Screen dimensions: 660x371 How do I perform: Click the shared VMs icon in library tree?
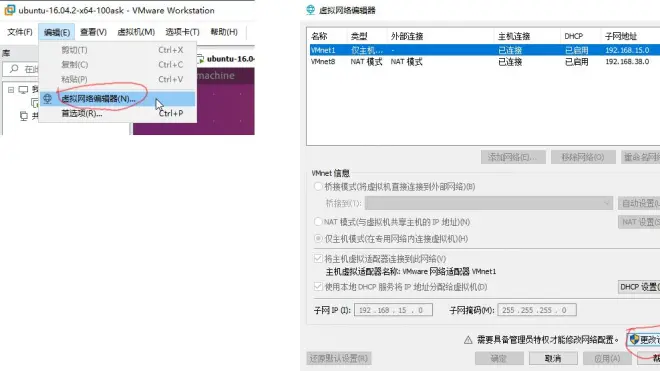24,116
